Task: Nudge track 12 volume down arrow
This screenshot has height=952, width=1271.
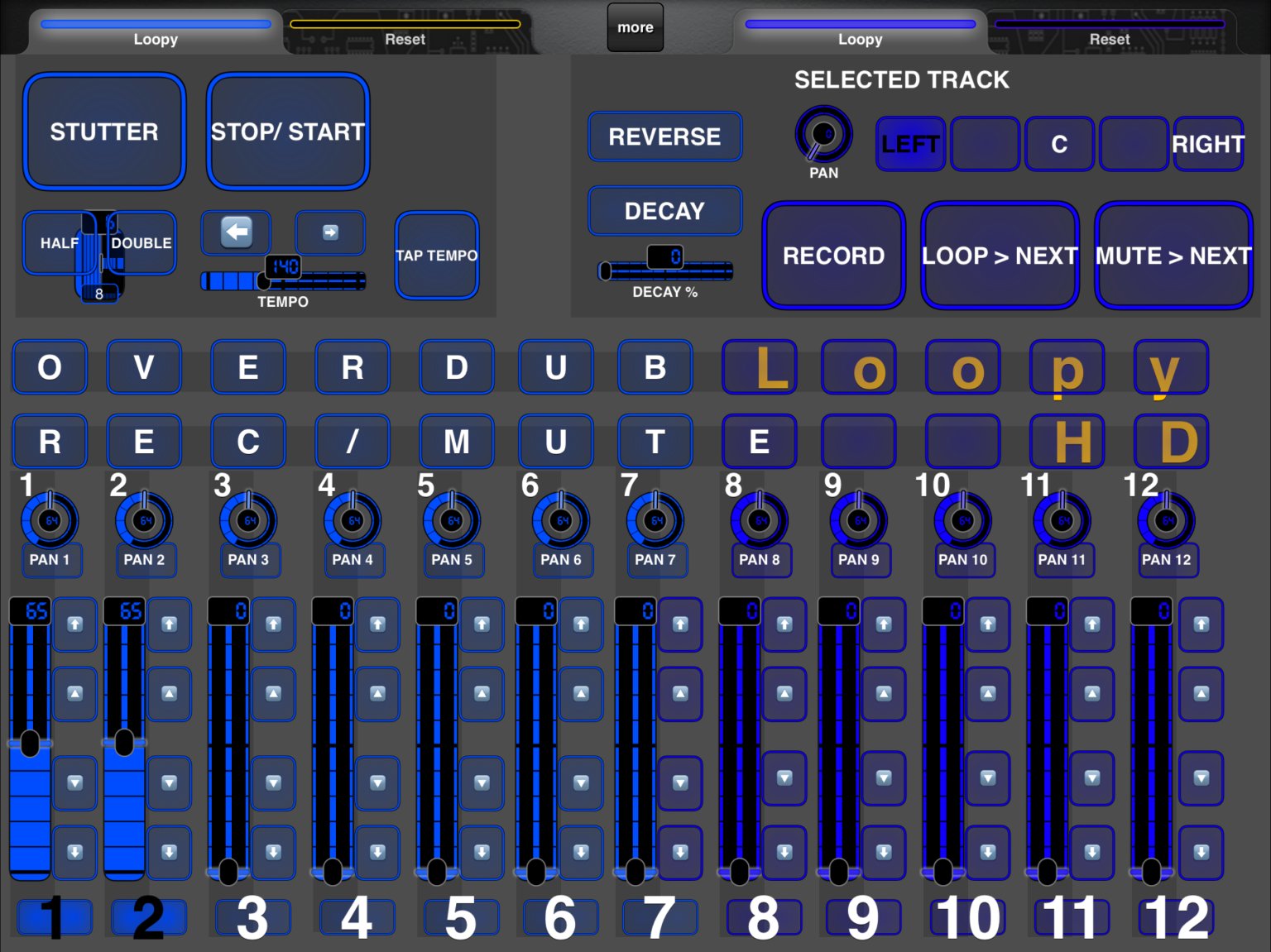Action: 1202,778
